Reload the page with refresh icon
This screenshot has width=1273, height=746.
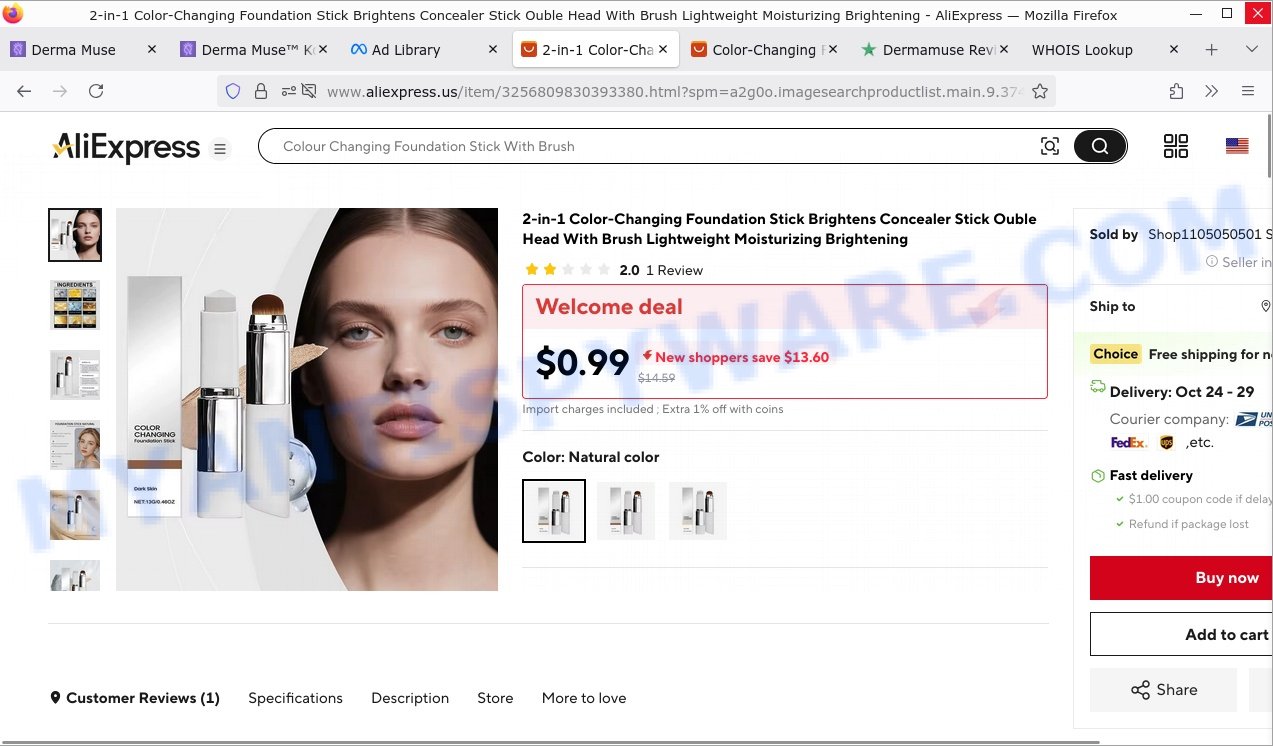click(96, 91)
